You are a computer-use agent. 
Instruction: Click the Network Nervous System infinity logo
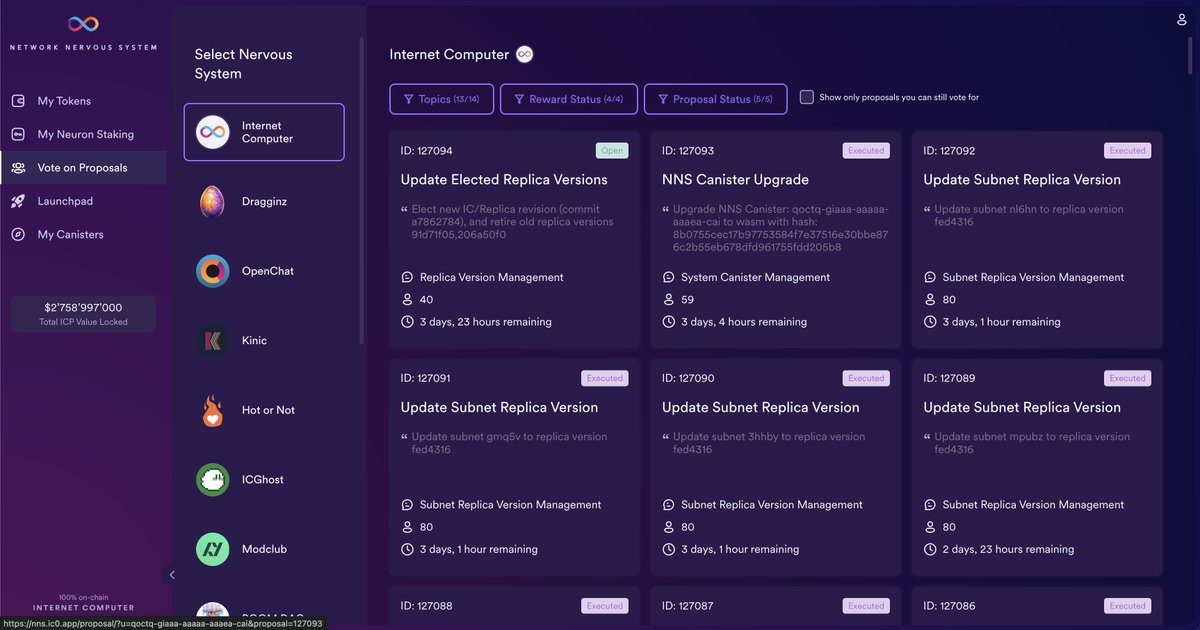point(83,24)
